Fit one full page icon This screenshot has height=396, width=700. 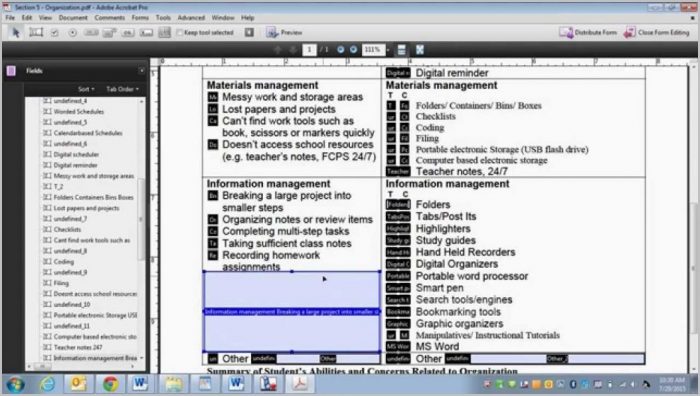(420, 50)
